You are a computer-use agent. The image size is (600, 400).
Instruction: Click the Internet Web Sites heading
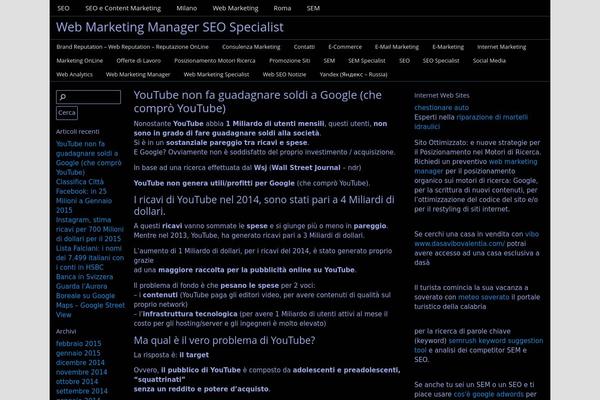point(442,95)
